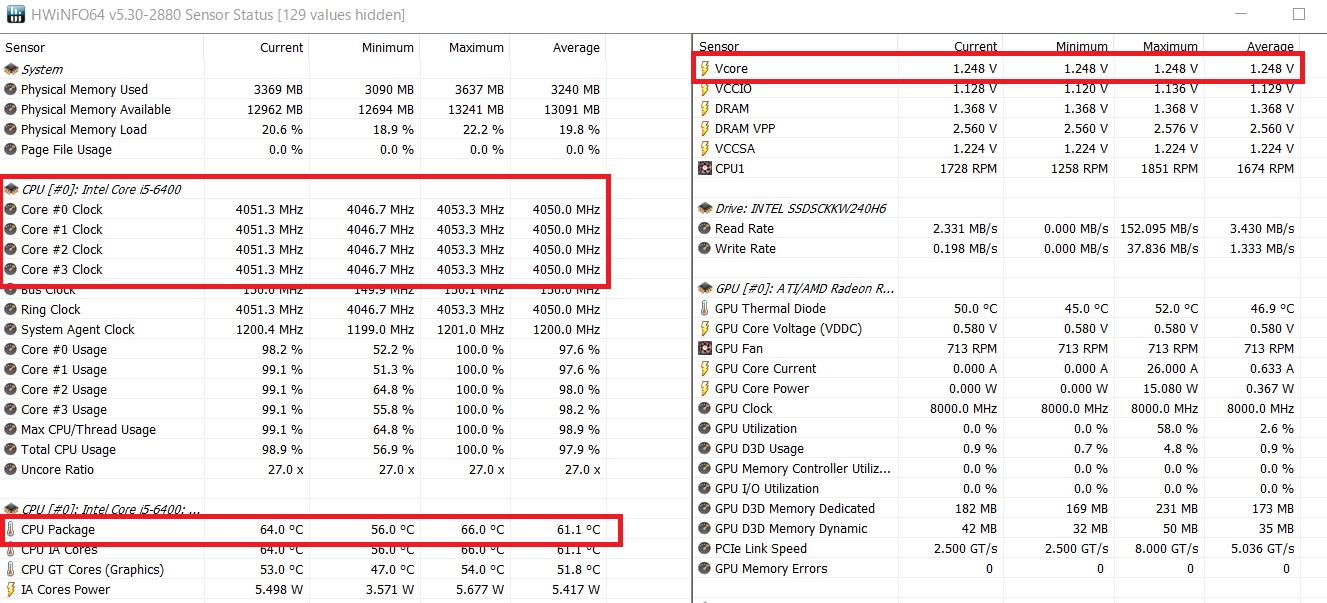Click the Page File Usage sensor icon

coord(11,149)
